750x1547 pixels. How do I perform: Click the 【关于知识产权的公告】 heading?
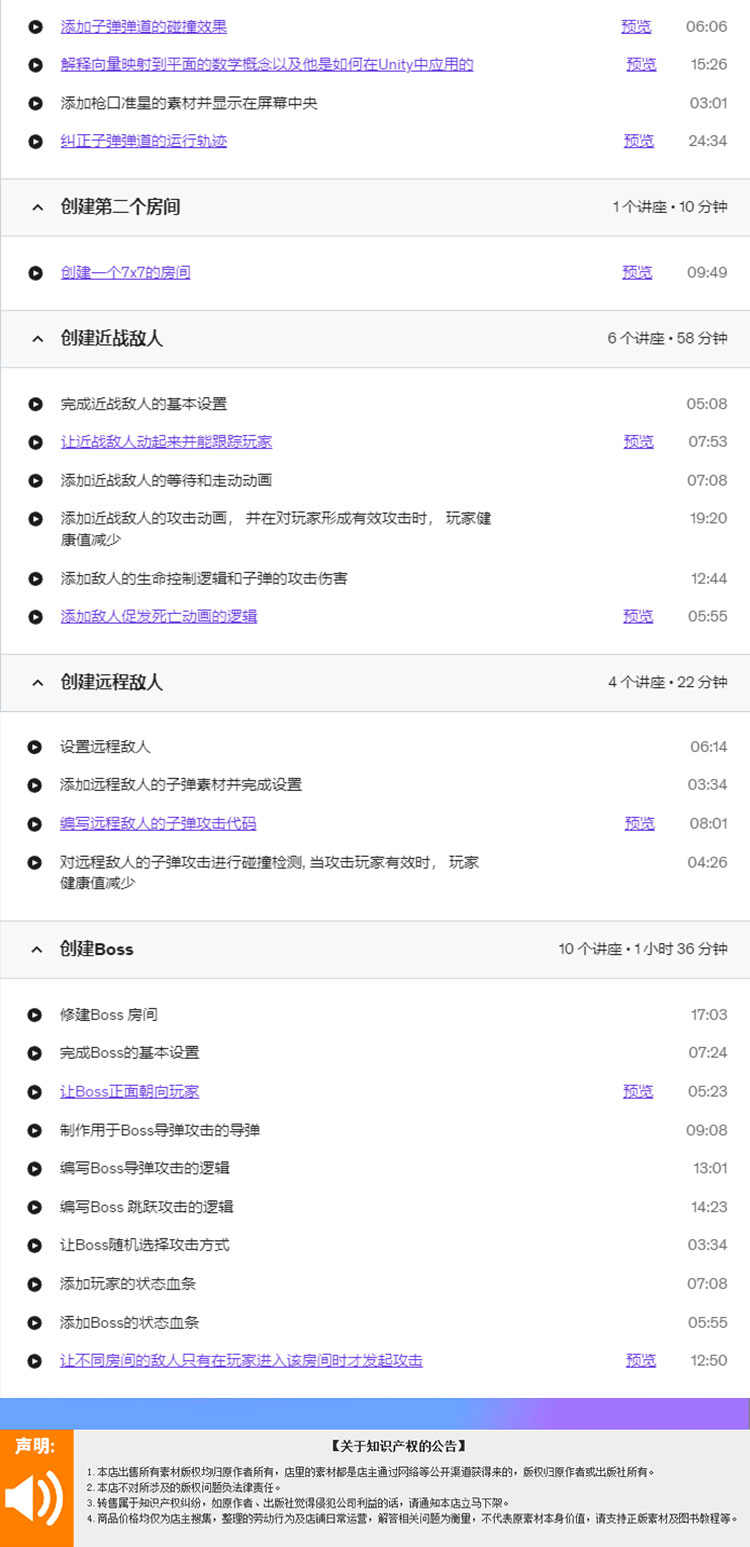(398, 1446)
